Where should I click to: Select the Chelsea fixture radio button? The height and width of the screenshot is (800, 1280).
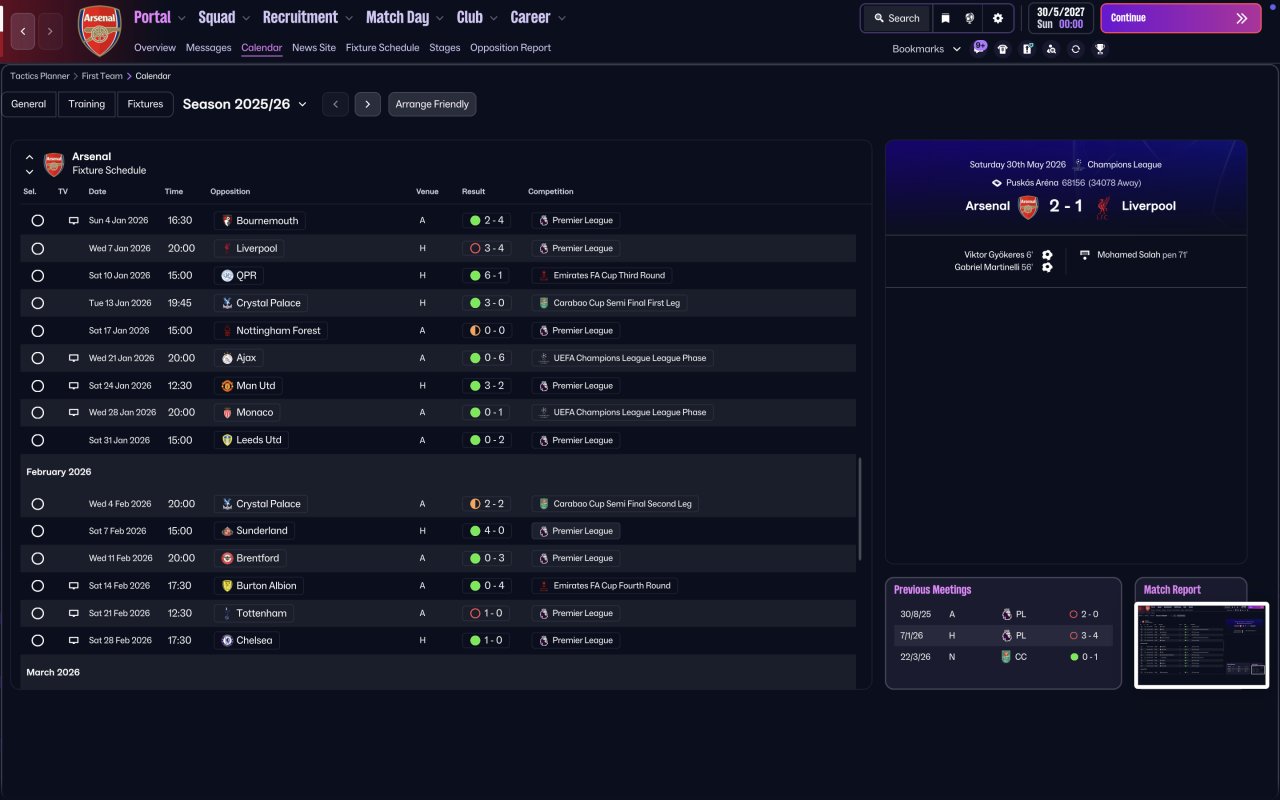click(37, 640)
